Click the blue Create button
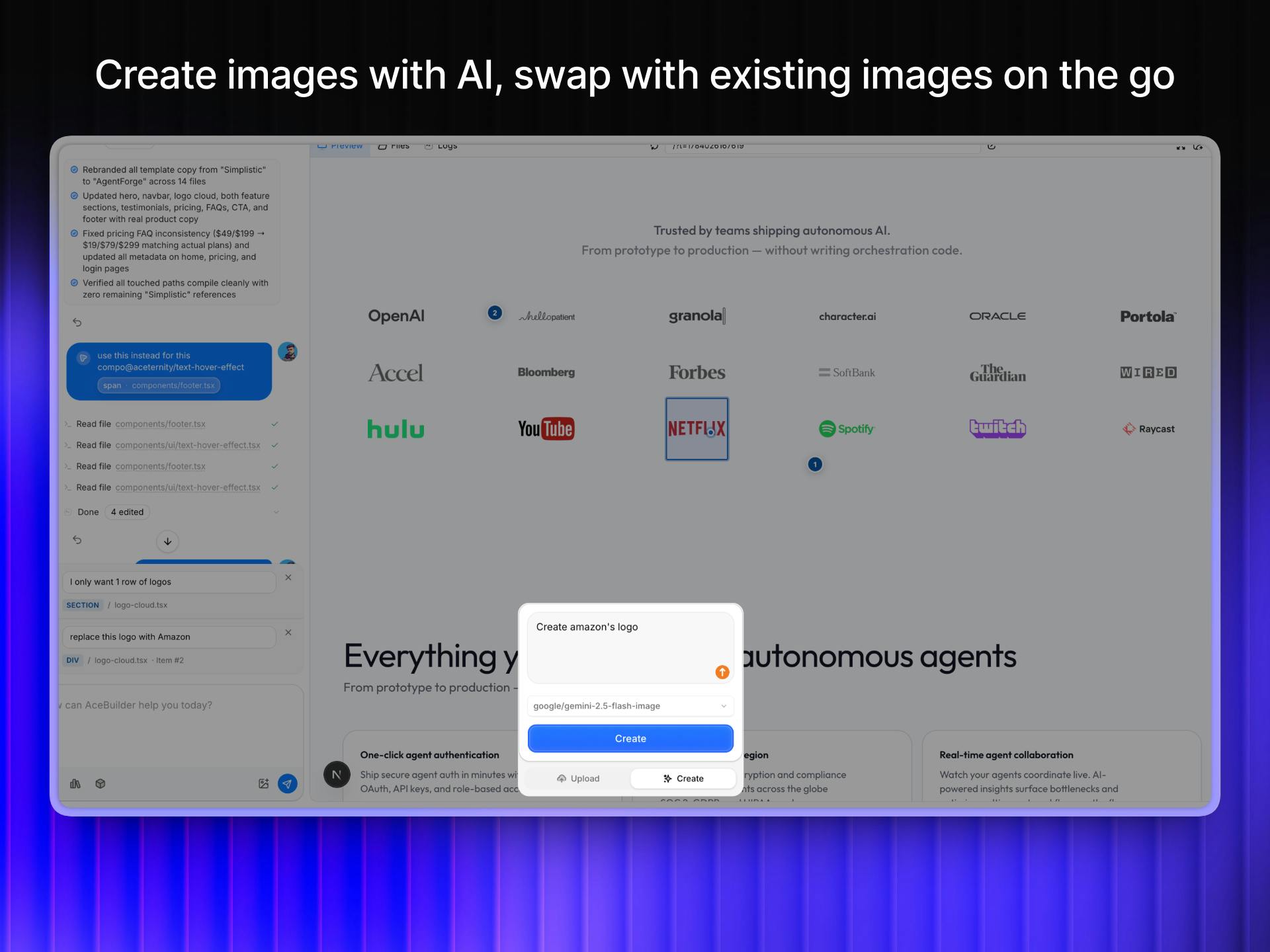Viewport: 1270px width, 952px height. click(630, 738)
